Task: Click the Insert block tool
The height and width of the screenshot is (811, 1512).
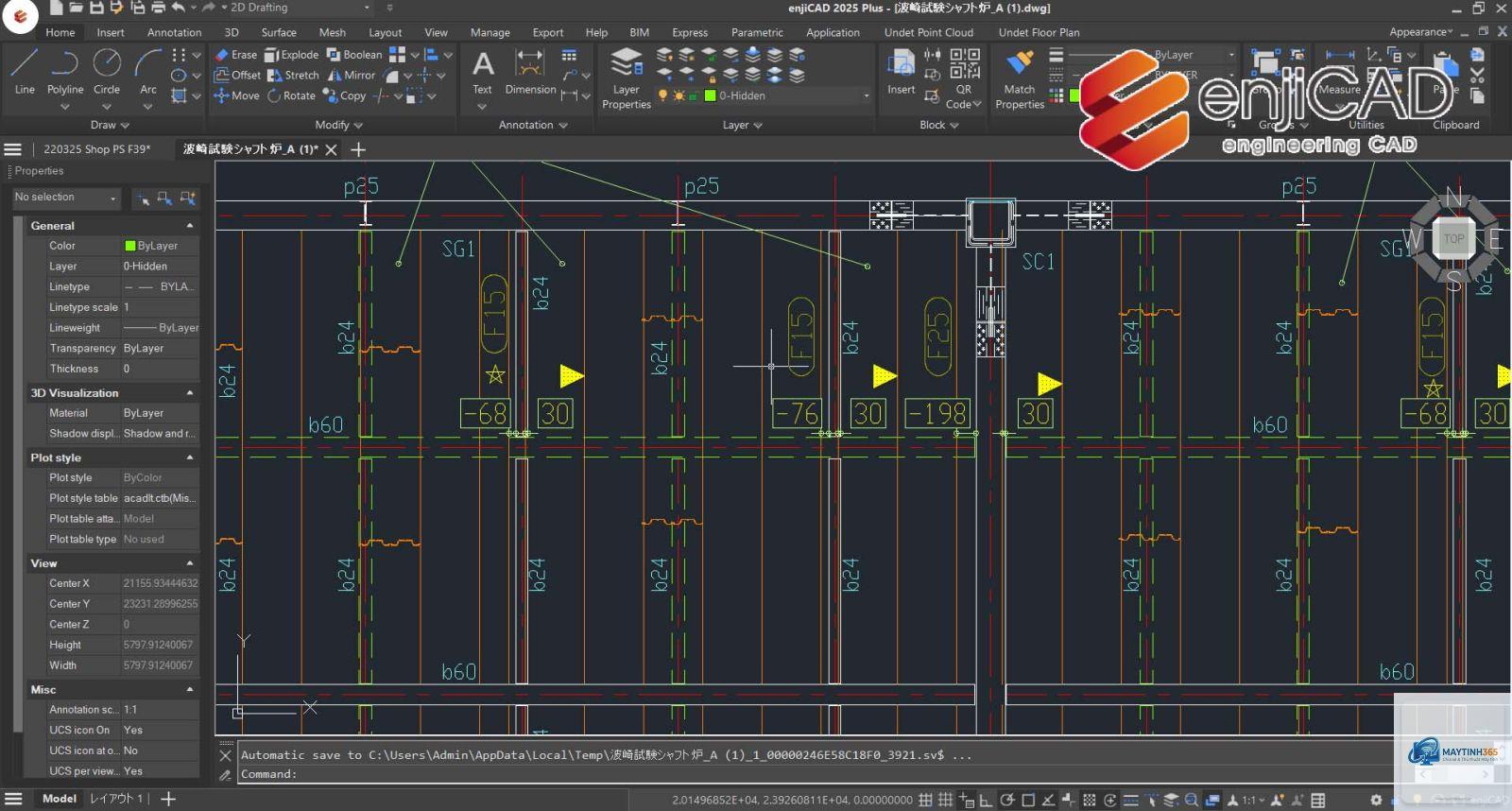Action: [901, 72]
